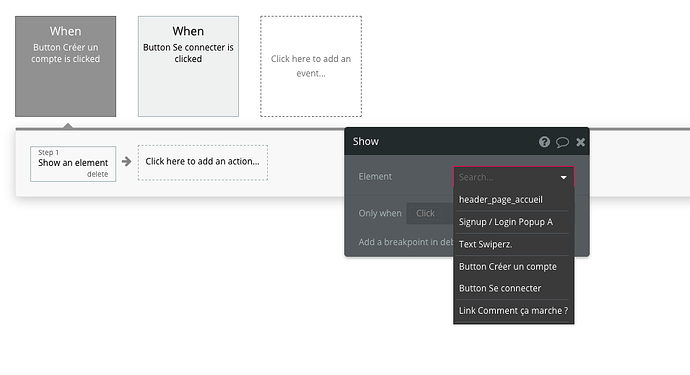Screen dimensions: 690x375
Task: Select Link Comment ça marche ? option
Action: pyautogui.click(x=514, y=310)
